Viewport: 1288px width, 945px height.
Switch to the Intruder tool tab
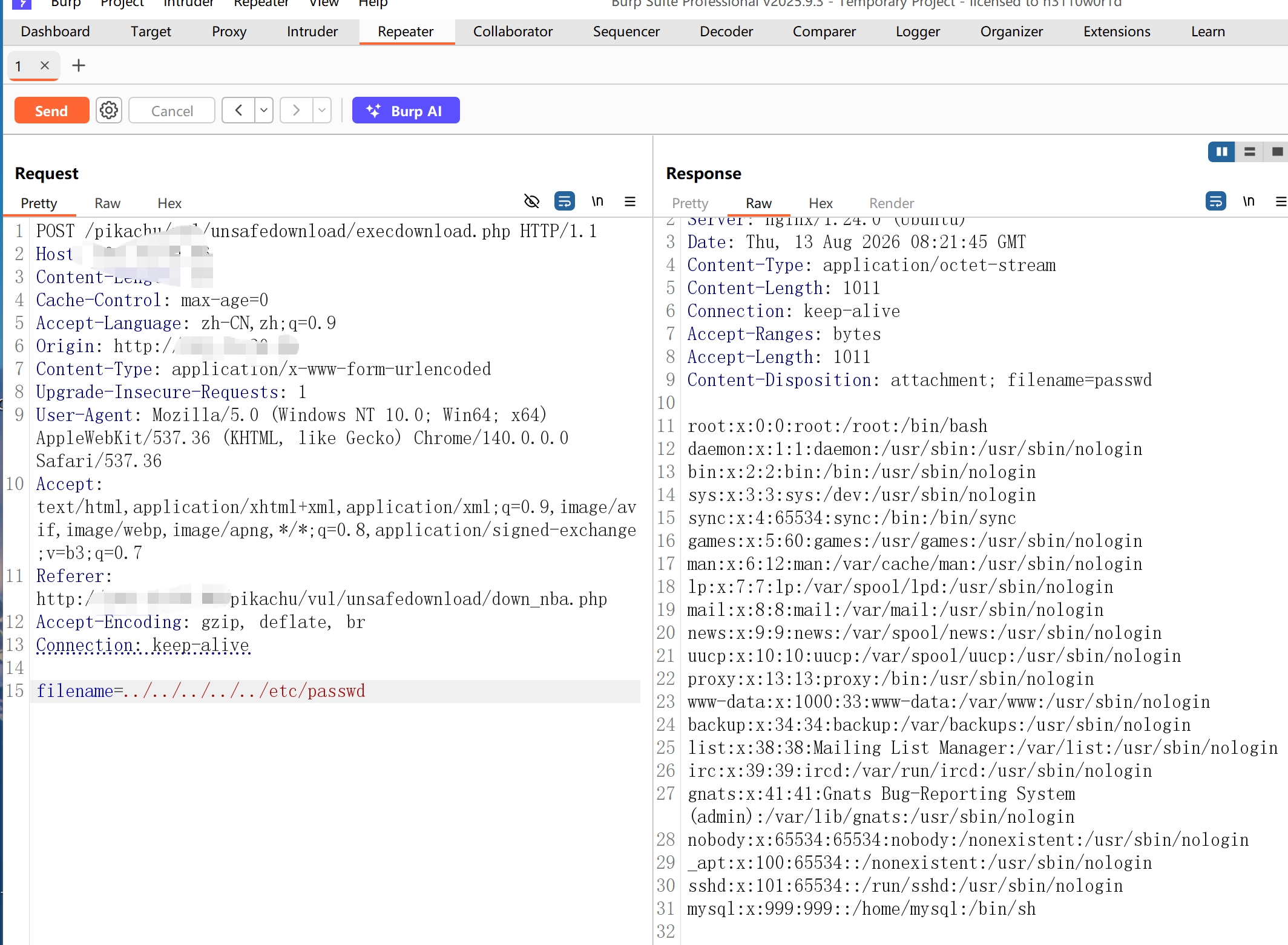click(x=312, y=31)
